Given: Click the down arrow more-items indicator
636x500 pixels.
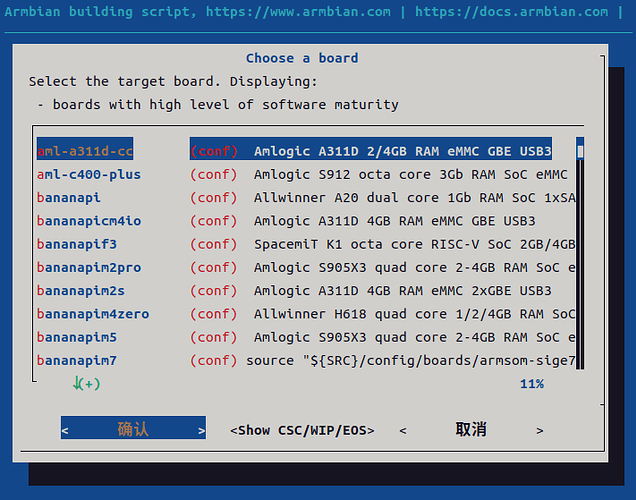Looking at the screenshot, I should click(86, 383).
